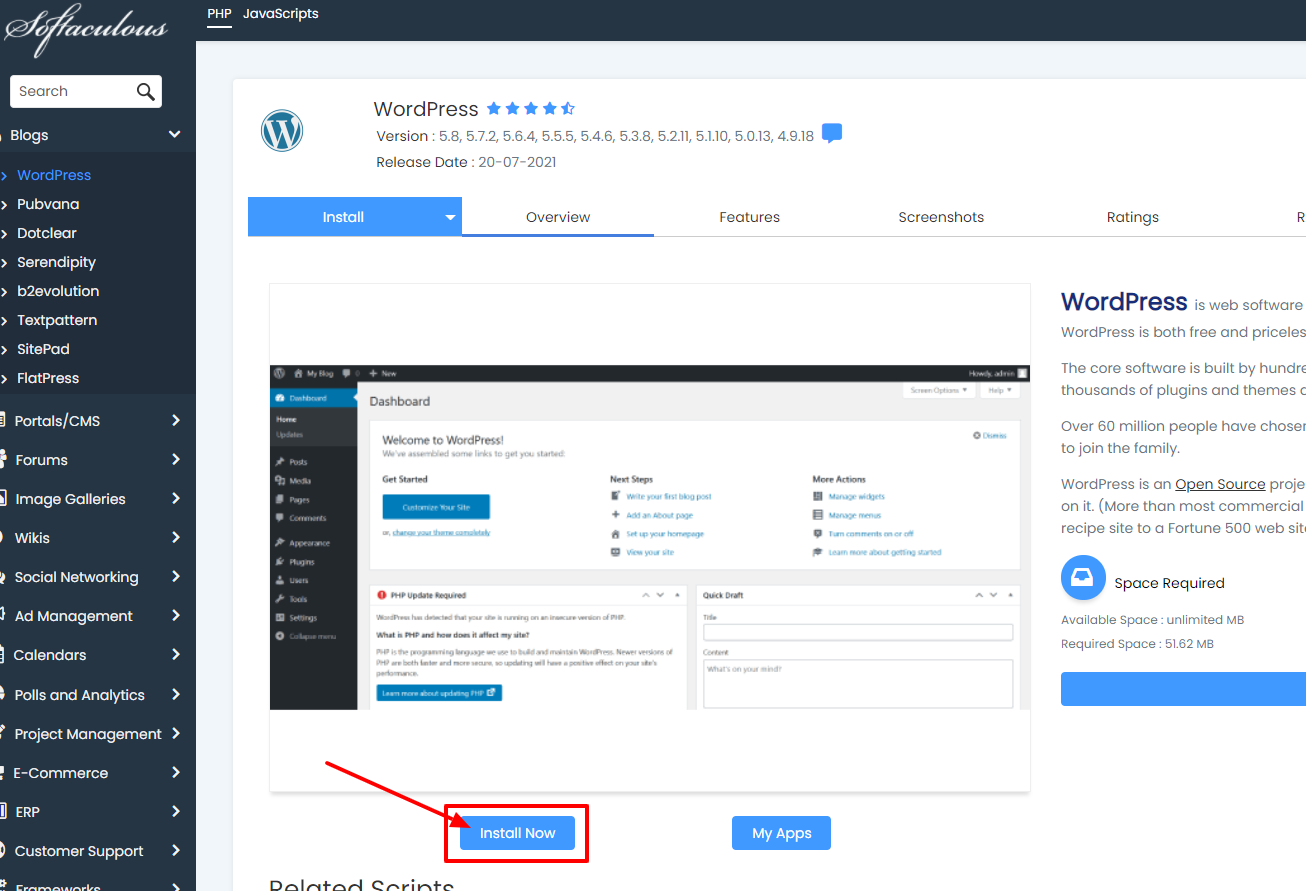Collapse the Blogs category chevron
Image resolution: width=1306 pixels, height=891 pixels.
point(175,135)
